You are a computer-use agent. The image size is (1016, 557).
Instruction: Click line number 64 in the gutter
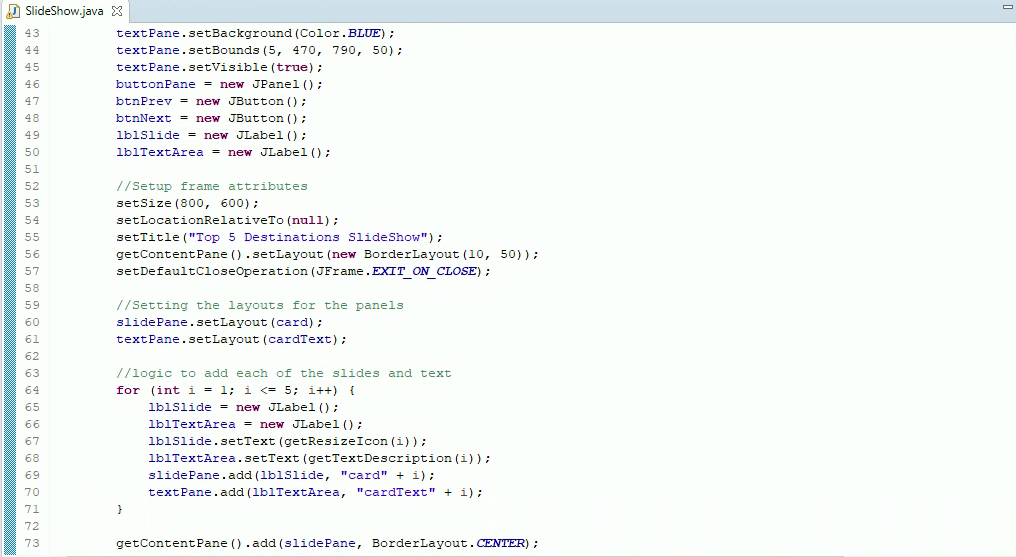[x=32, y=390]
